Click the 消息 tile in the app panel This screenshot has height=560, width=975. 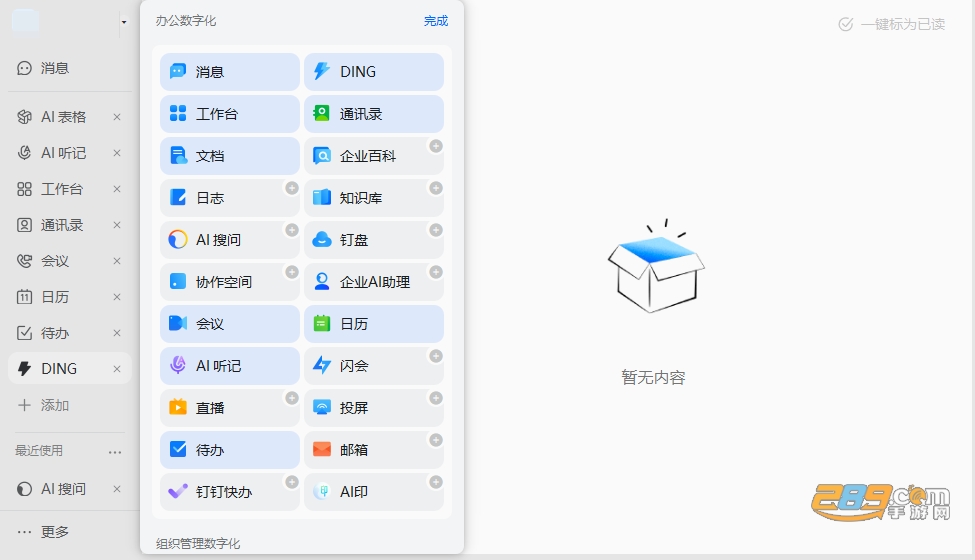tap(229, 71)
